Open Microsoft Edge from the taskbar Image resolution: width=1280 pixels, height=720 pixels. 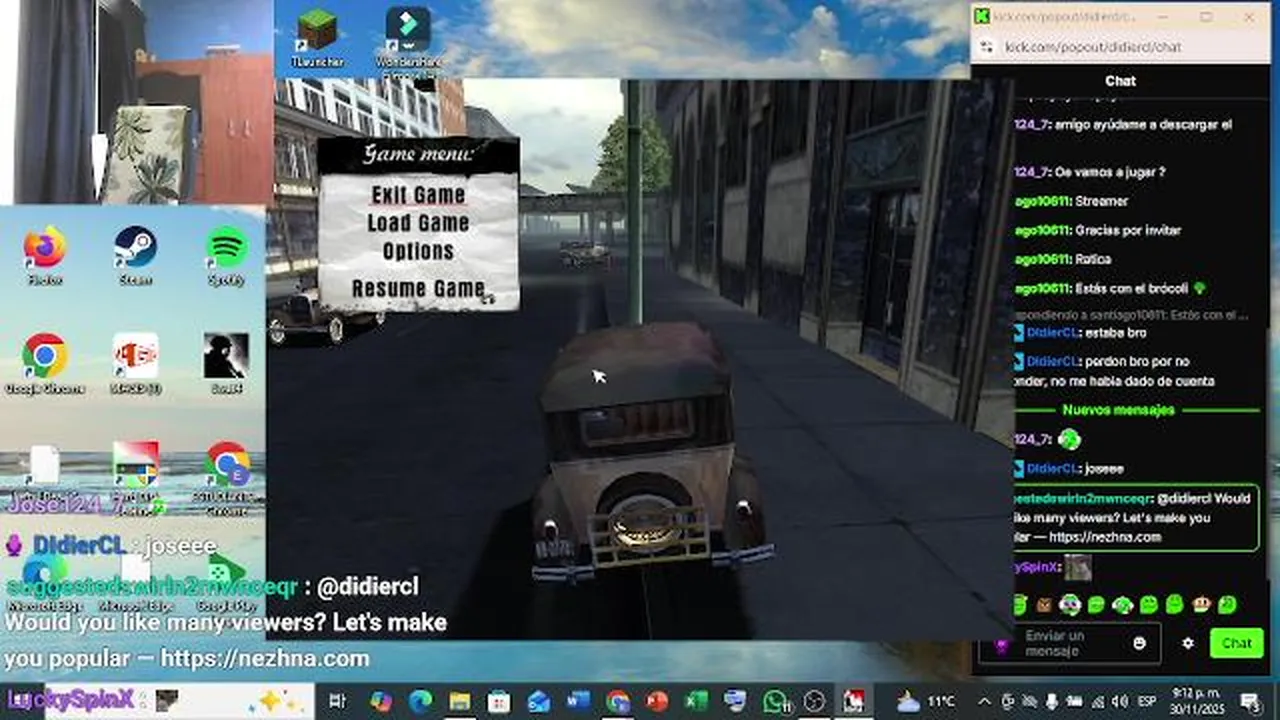(420, 701)
